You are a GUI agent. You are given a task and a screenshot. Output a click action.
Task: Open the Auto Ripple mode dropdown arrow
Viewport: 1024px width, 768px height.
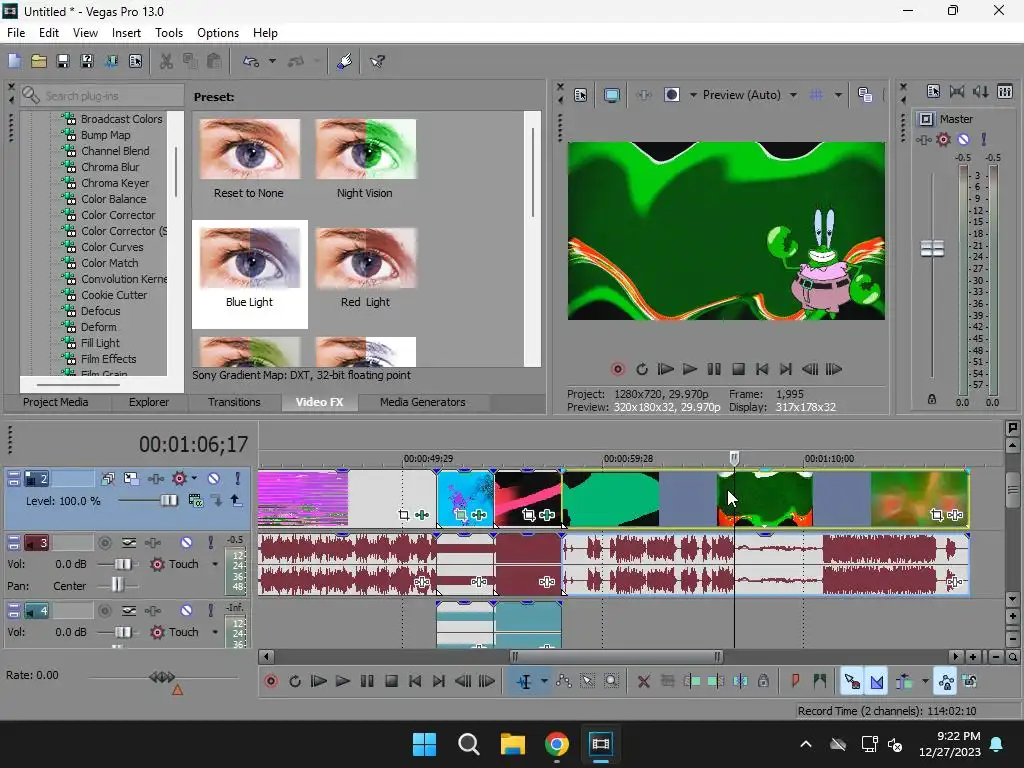coord(925,681)
